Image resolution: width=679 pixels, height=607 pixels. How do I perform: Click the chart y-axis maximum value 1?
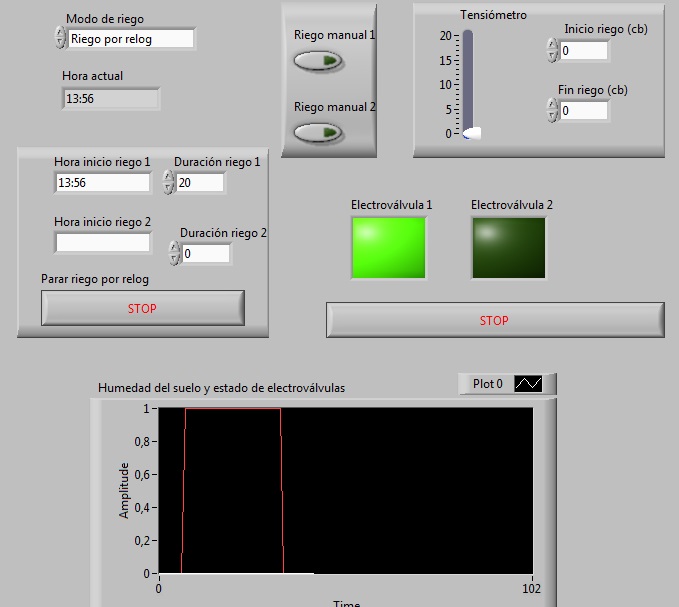coord(146,408)
